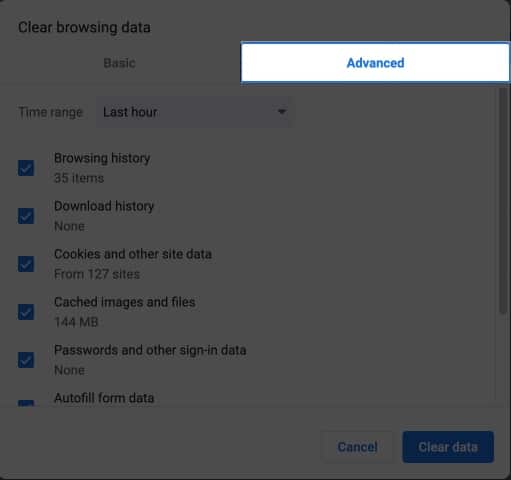Image resolution: width=511 pixels, height=480 pixels.
Task: Click the Passwords and other sign-in data label
Action: 150,350
